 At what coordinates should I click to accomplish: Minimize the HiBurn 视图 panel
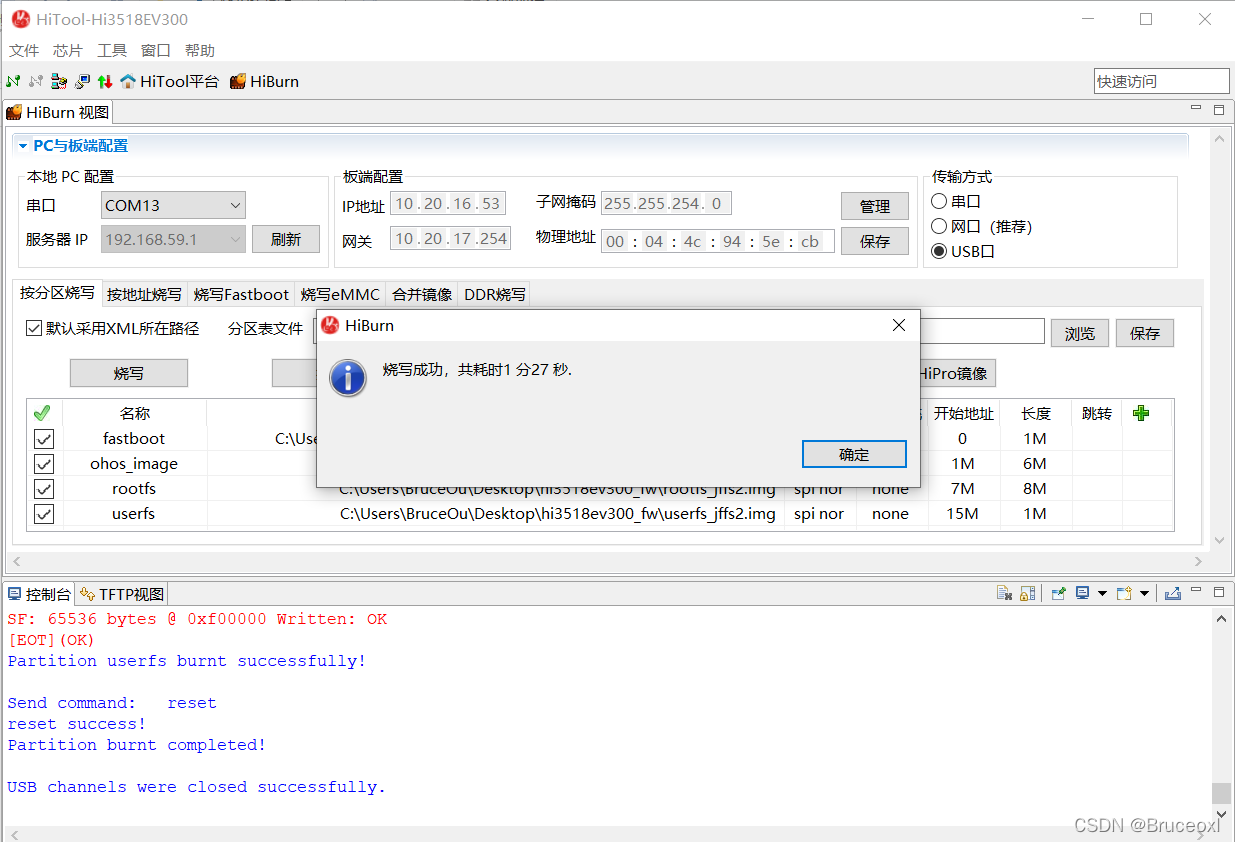1196,109
